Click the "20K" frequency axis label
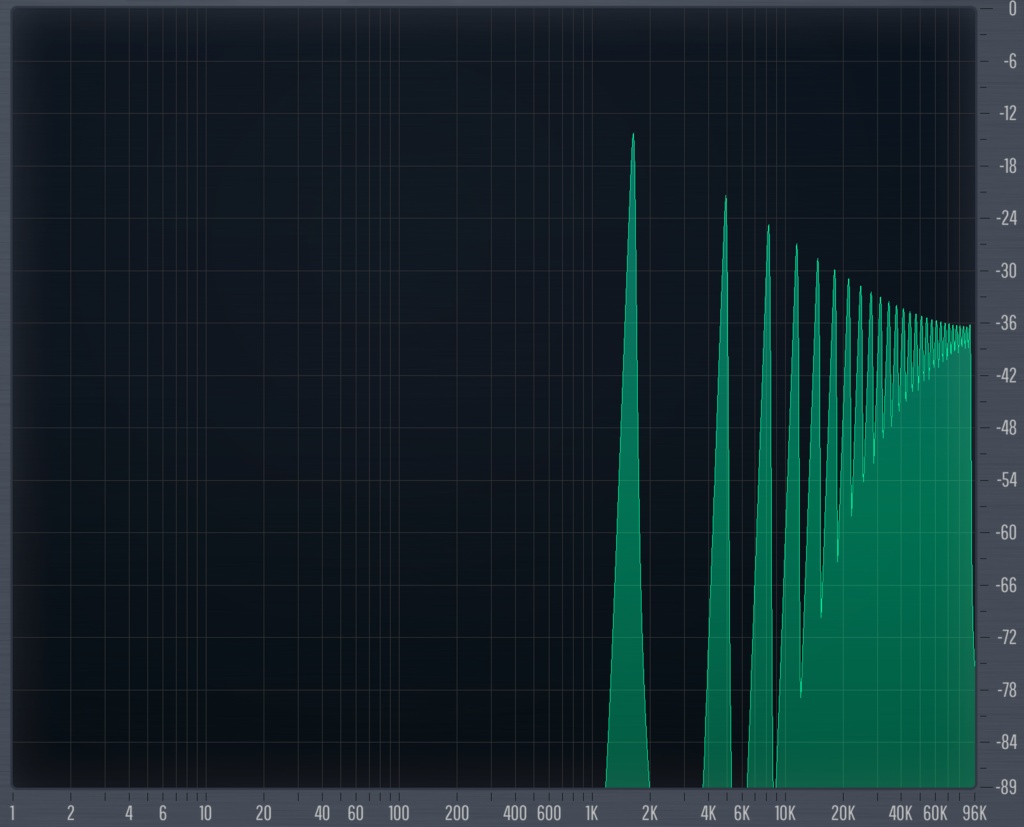 coord(843,813)
